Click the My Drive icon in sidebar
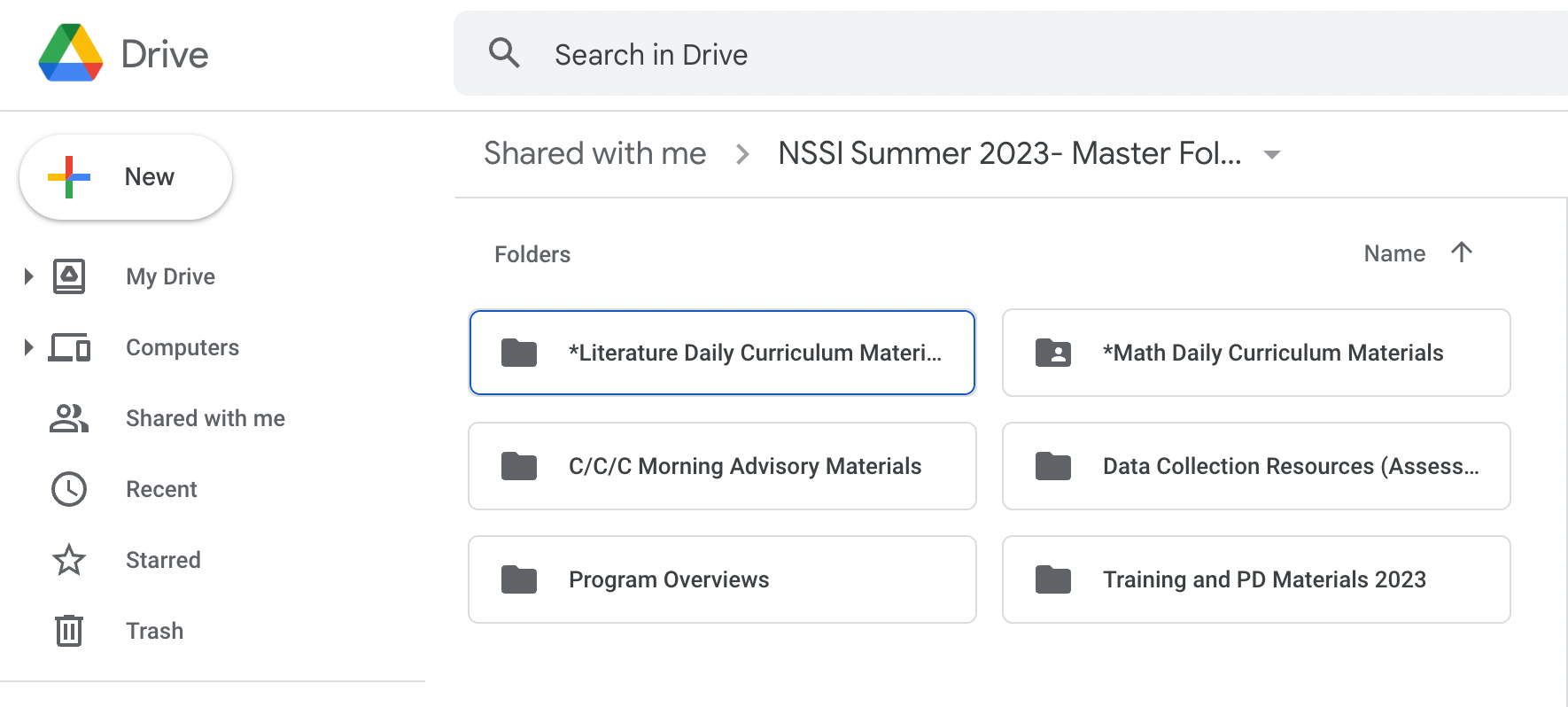Image resolution: width=1568 pixels, height=707 pixels. pyautogui.click(x=69, y=276)
